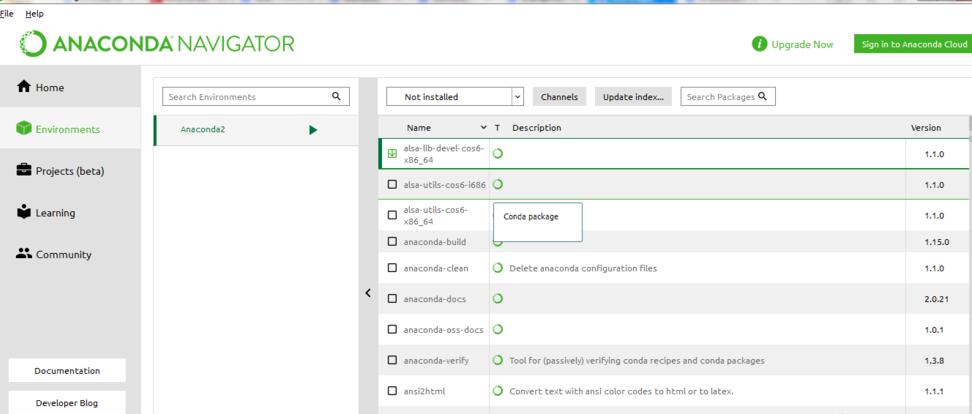
Task: Collapse environments panel with left chevron
Action: 366,292
